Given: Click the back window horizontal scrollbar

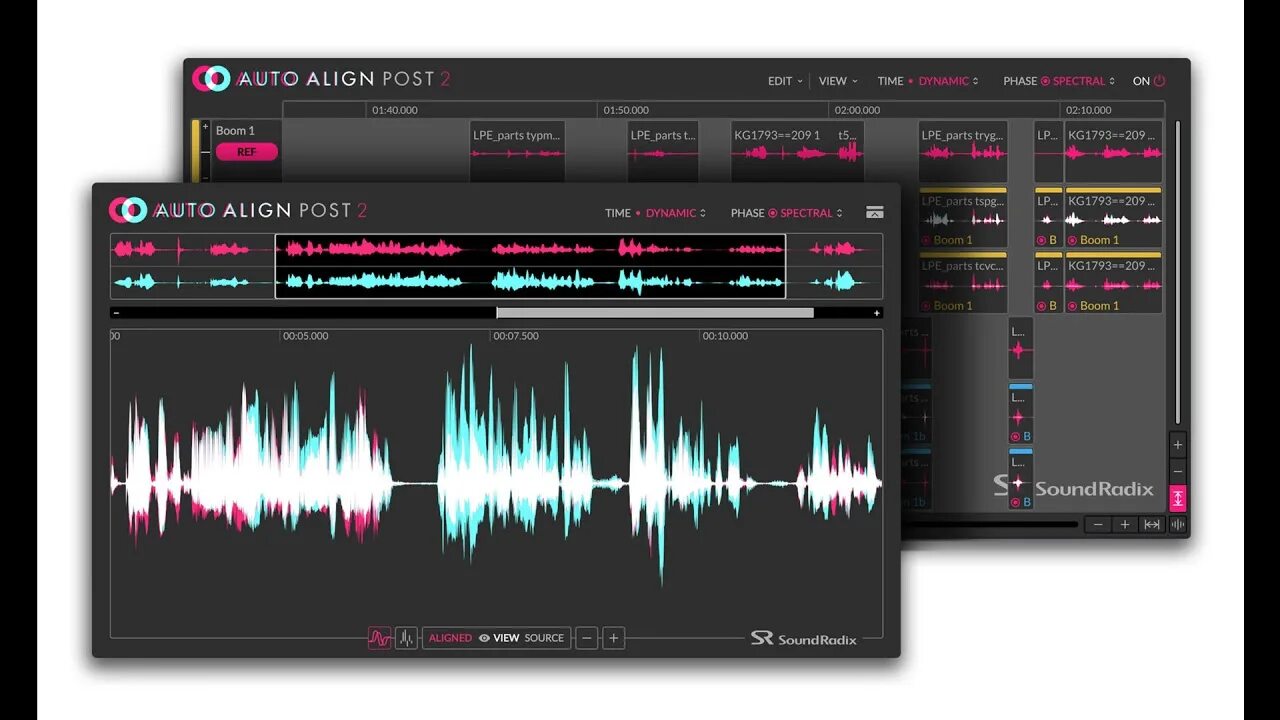Looking at the screenshot, I should tap(990, 524).
